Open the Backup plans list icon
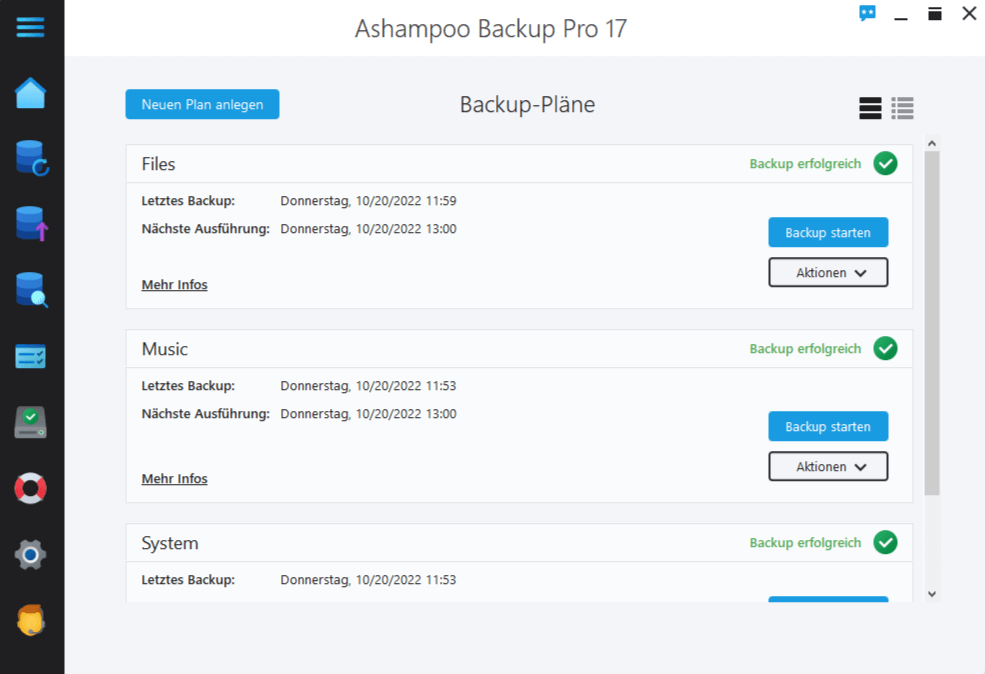985x674 pixels. (31, 356)
